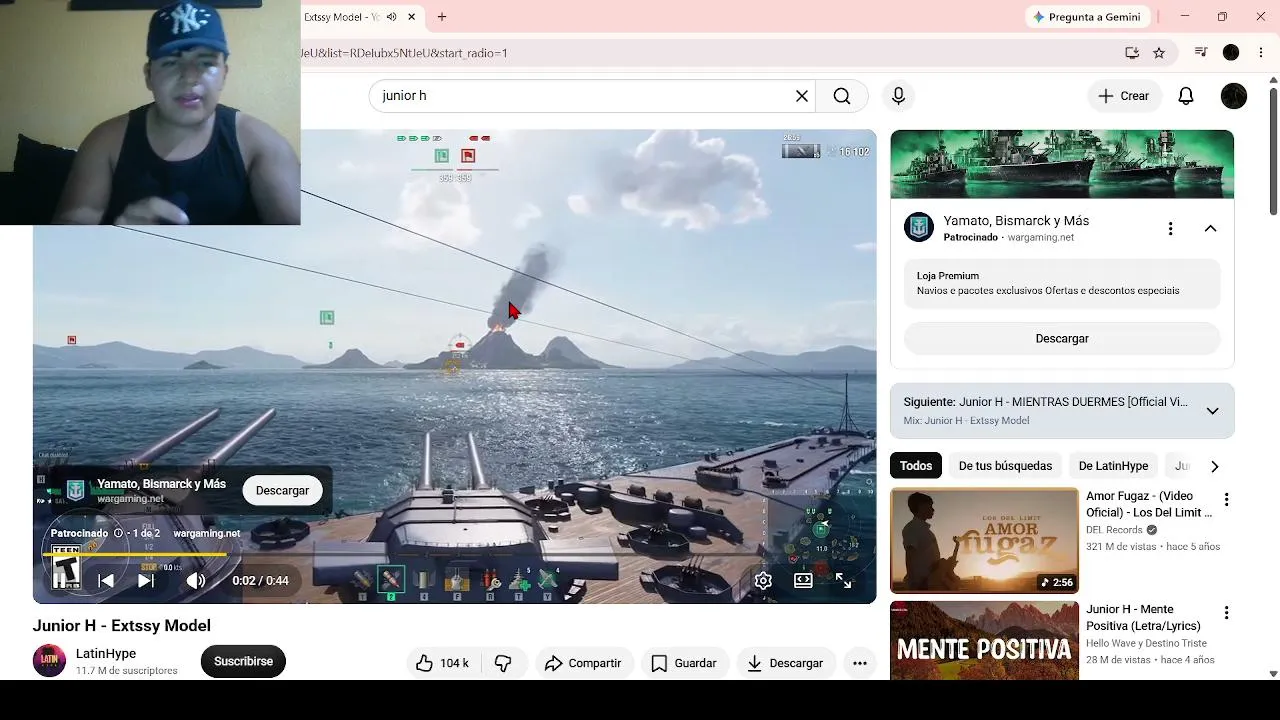Switch to the Extssy Model browser tab
Viewport: 1280px width, 720px height.
click(340, 17)
